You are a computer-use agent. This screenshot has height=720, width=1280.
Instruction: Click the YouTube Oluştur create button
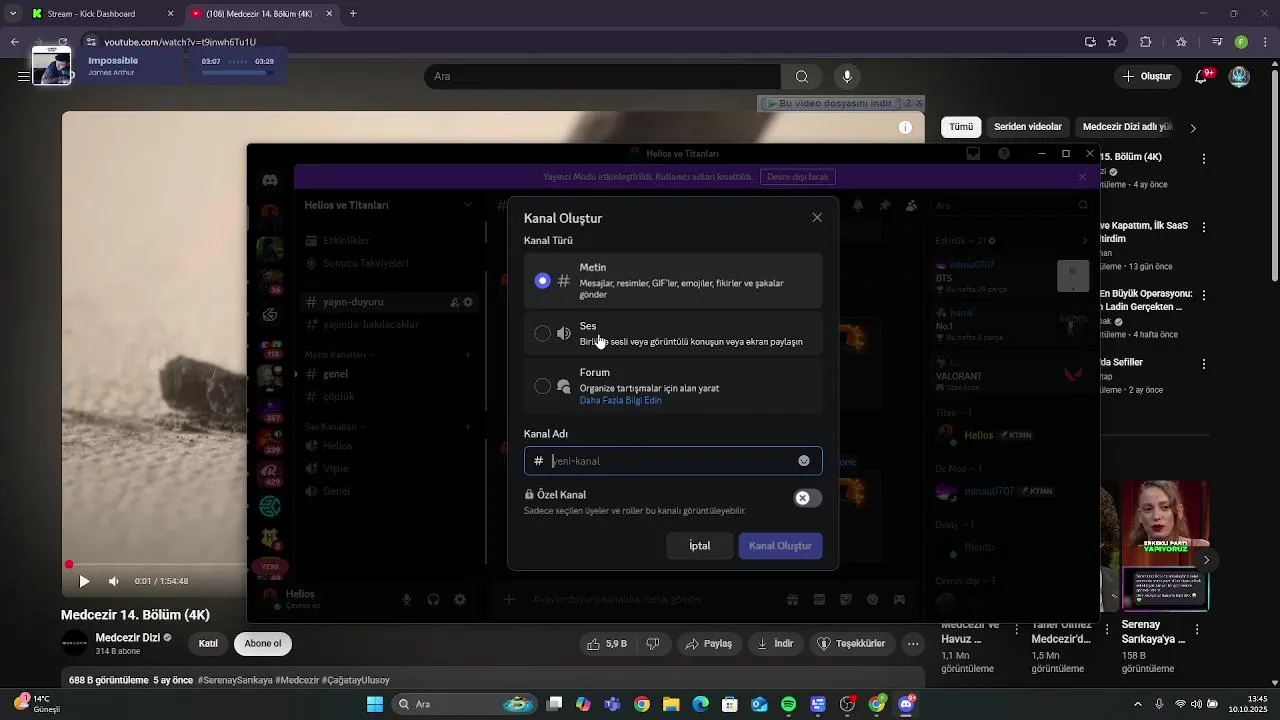(1147, 77)
